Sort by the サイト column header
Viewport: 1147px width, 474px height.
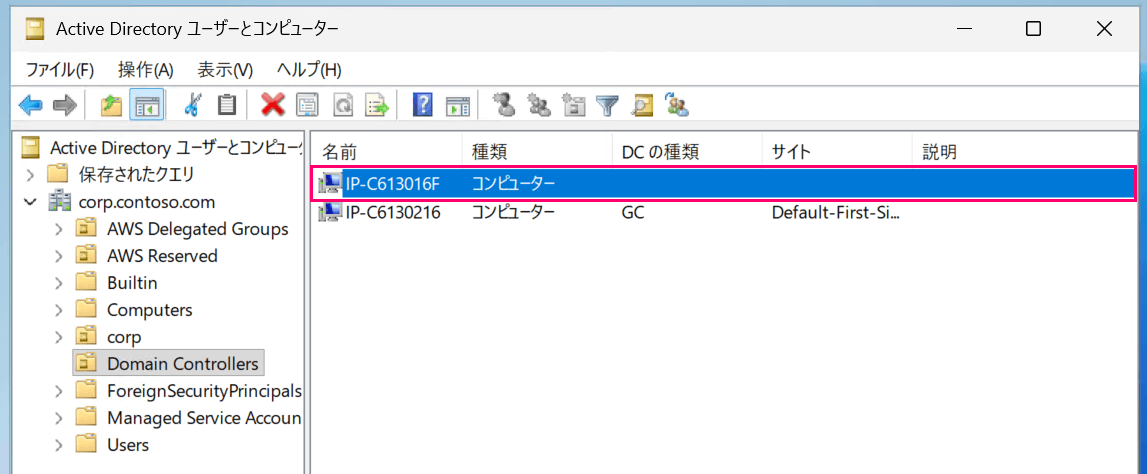pos(837,151)
